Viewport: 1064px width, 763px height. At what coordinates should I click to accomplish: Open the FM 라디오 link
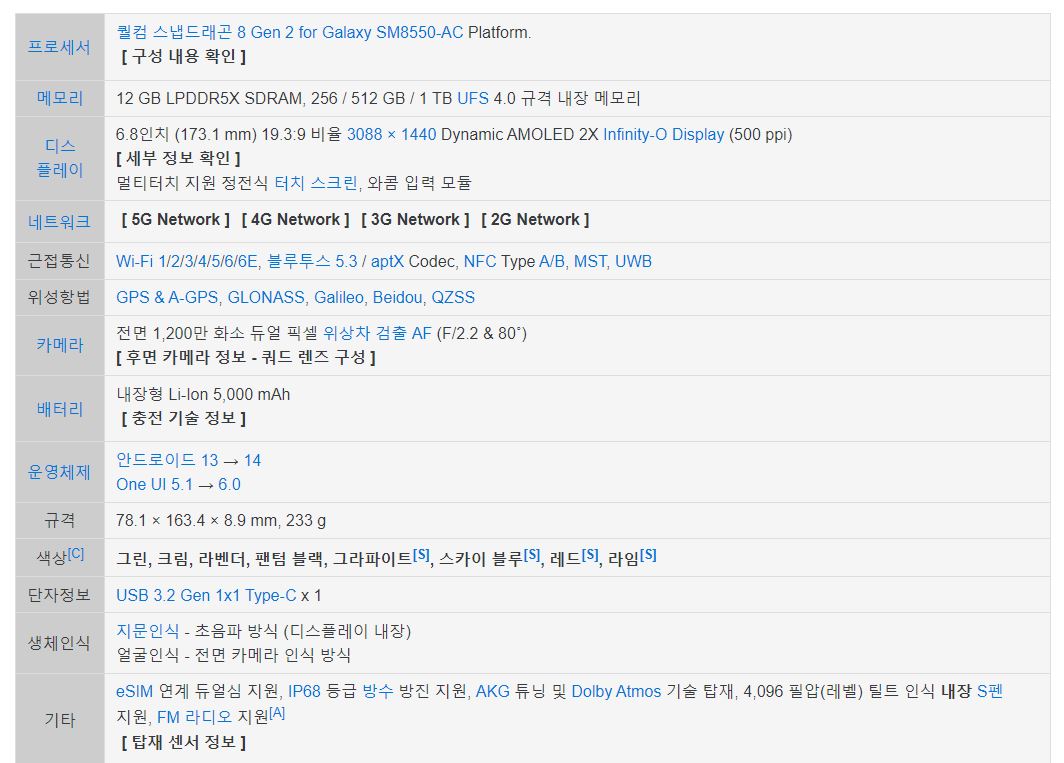pyautogui.click(x=195, y=717)
